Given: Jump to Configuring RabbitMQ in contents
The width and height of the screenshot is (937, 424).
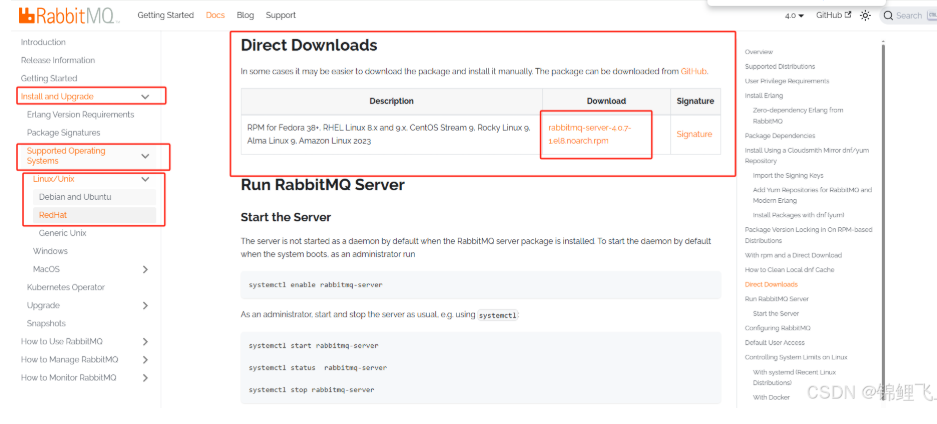Looking at the screenshot, I should pos(777,328).
